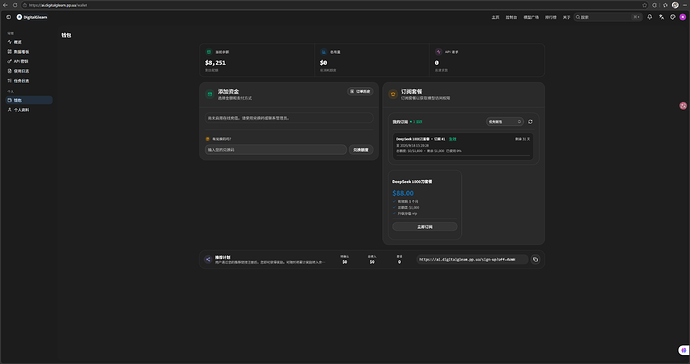
Task: Bookmark this page with the star icon
Action: pyautogui.click(x=645, y=5)
